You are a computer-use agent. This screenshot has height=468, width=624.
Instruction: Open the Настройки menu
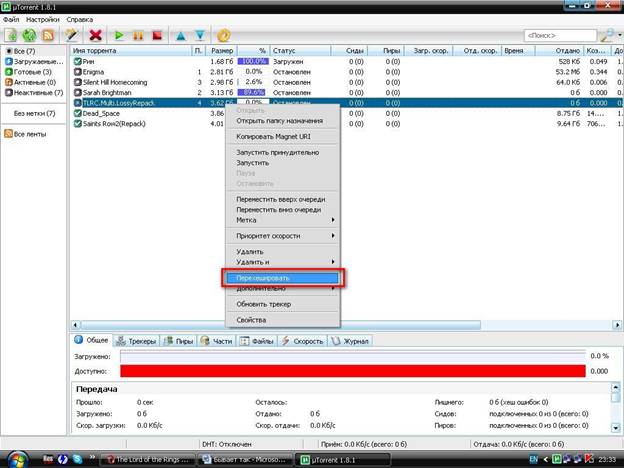tap(43, 19)
